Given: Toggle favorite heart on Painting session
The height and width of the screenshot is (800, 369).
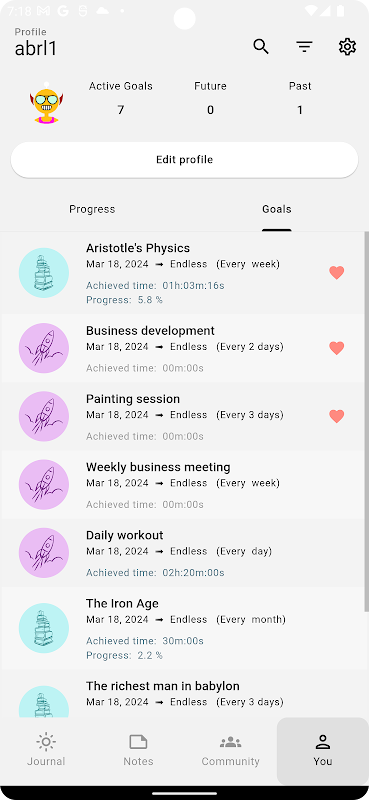Looking at the screenshot, I should point(336,416).
